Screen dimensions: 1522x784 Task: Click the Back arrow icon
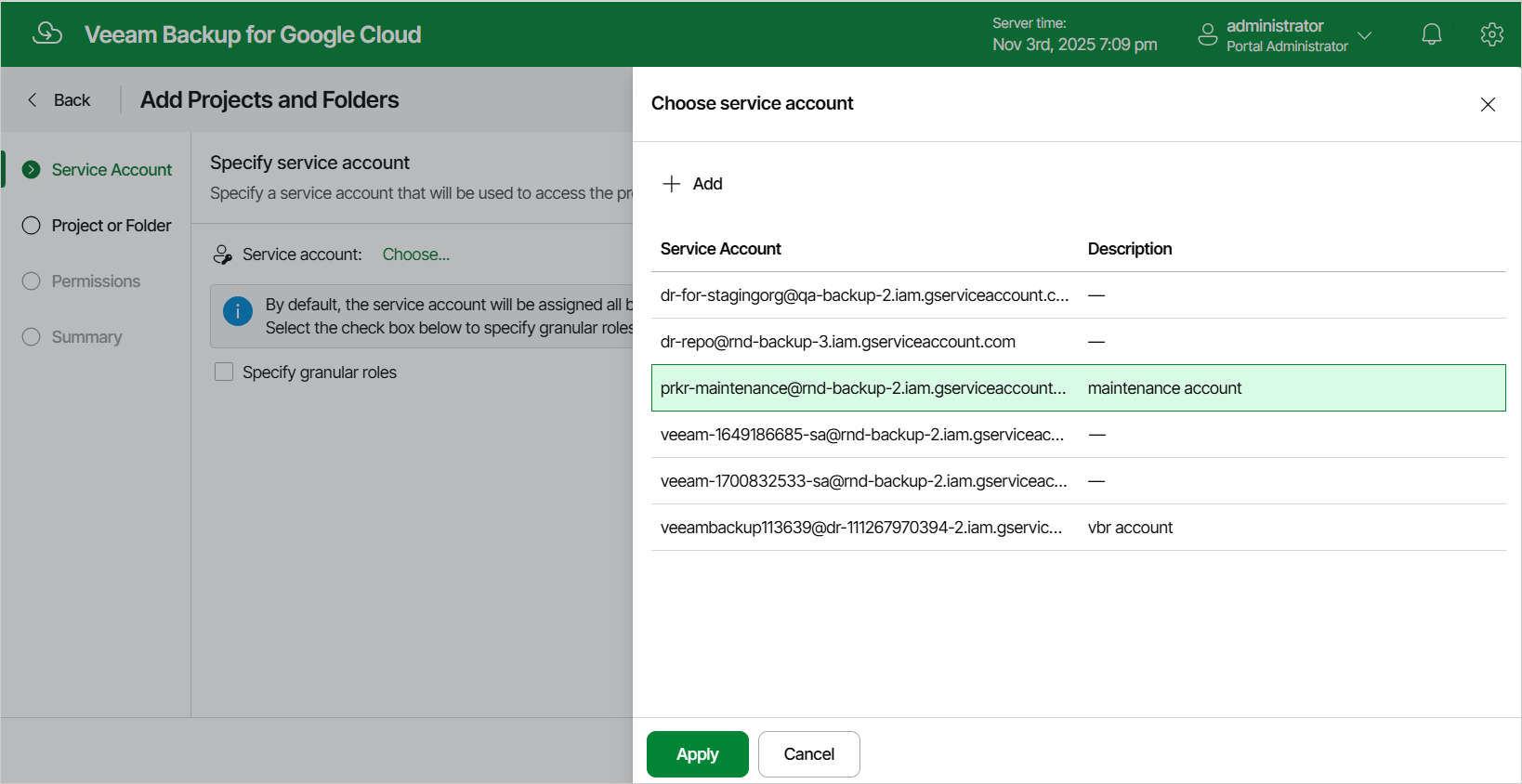(x=33, y=99)
